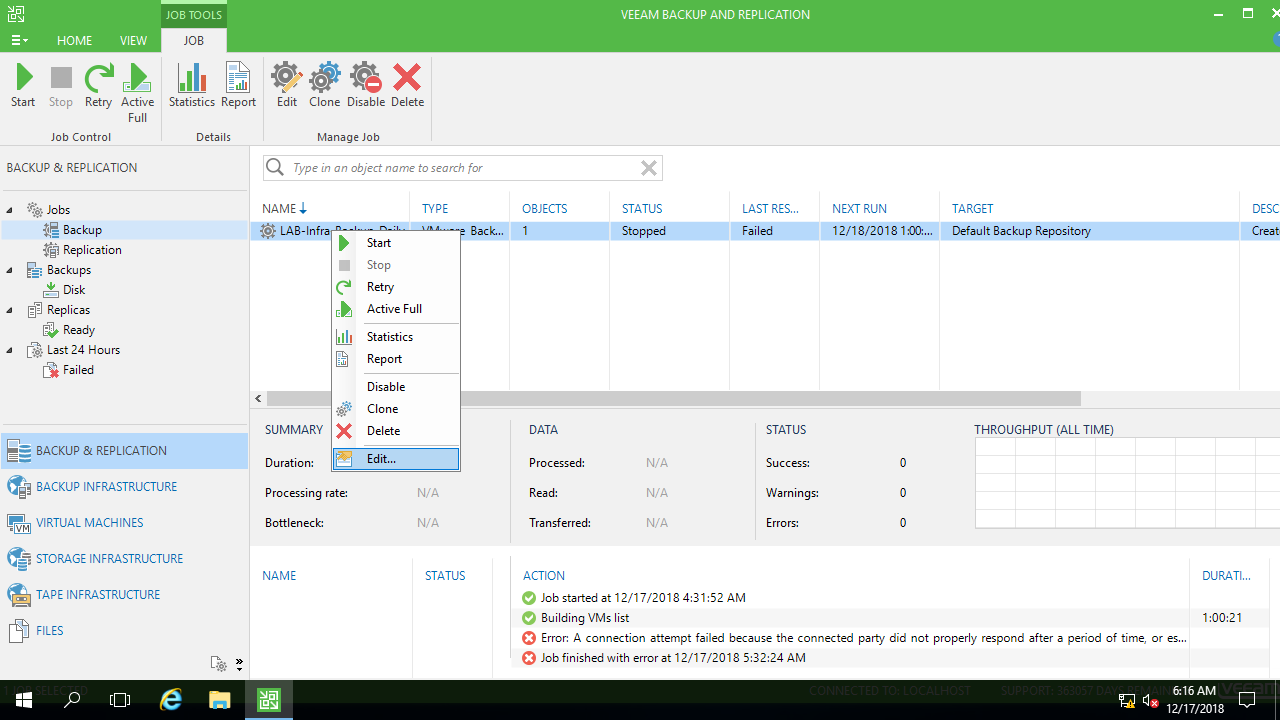Image resolution: width=1280 pixels, height=720 pixels.
Task: Click the Retry ribbon icon
Action: (98, 87)
